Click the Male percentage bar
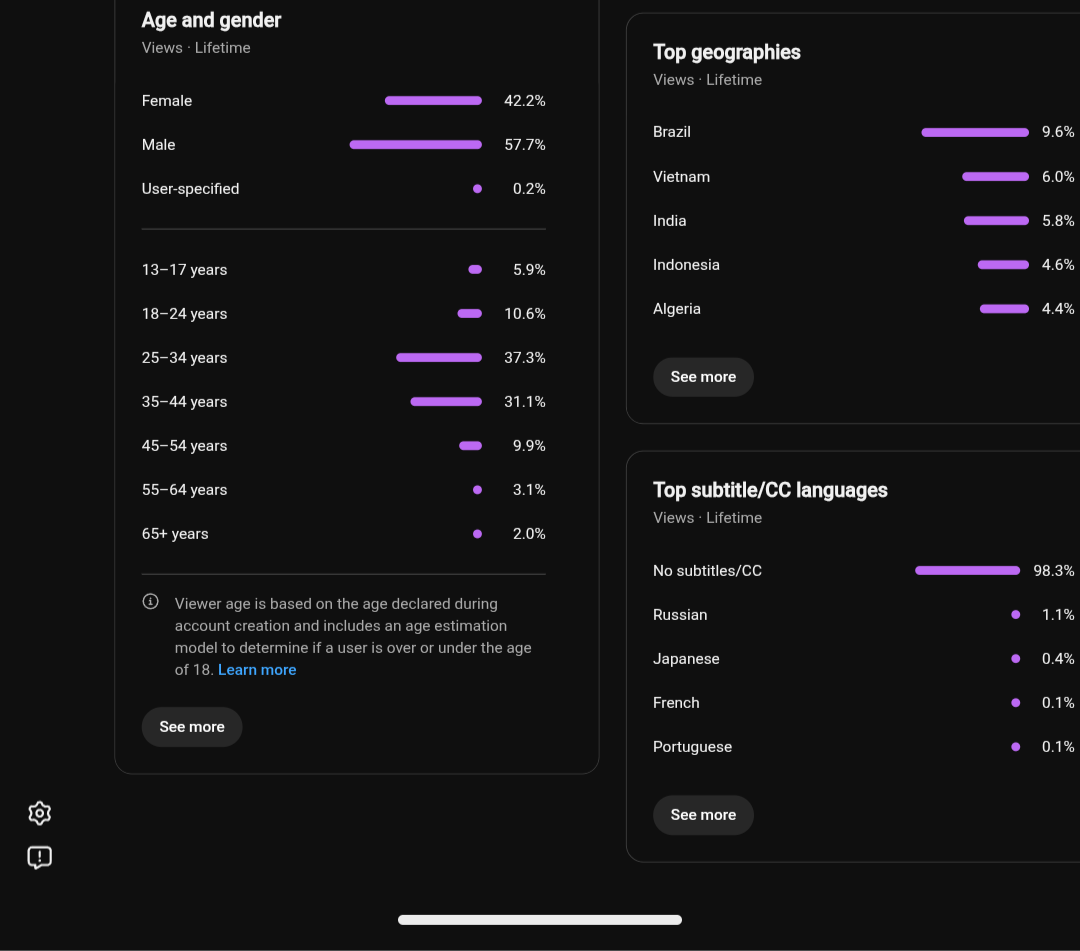The image size is (1080, 951). coord(415,145)
